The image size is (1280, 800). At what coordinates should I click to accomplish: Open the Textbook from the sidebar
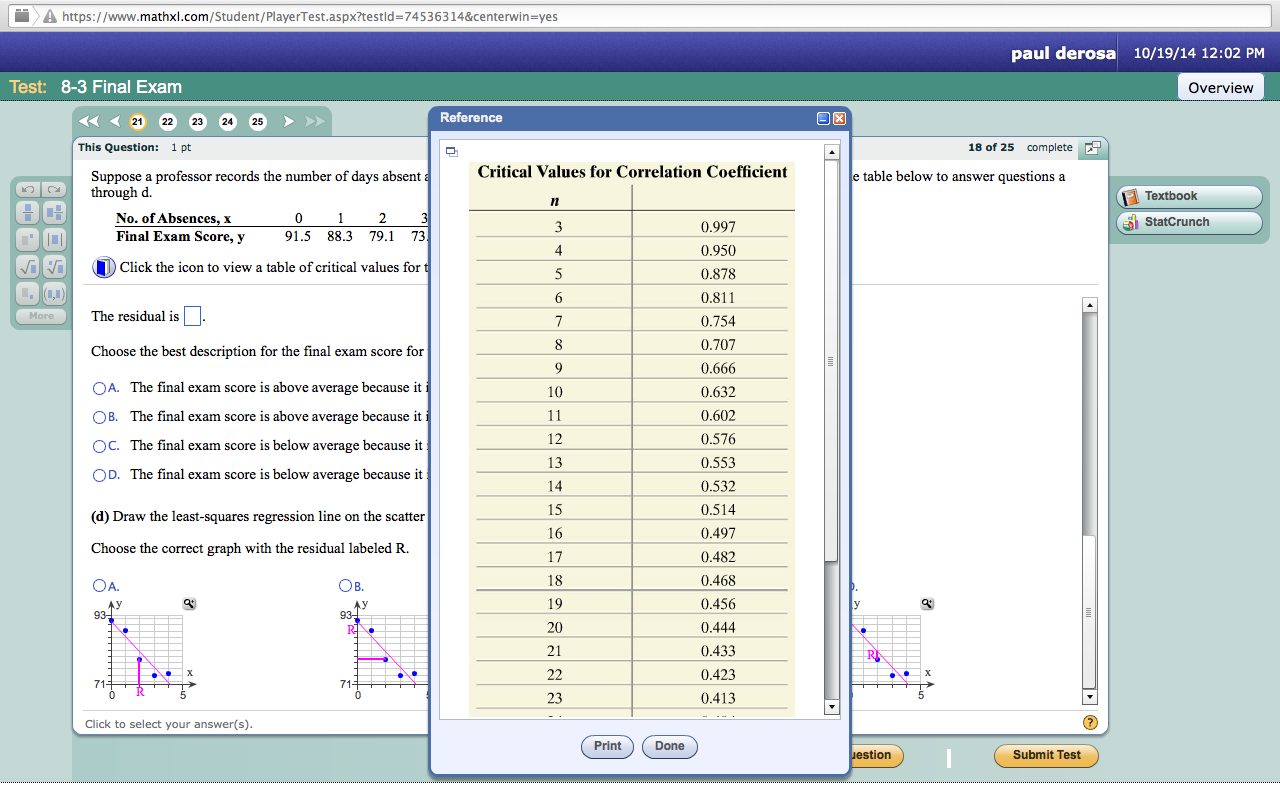click(x=1188, y=196)
